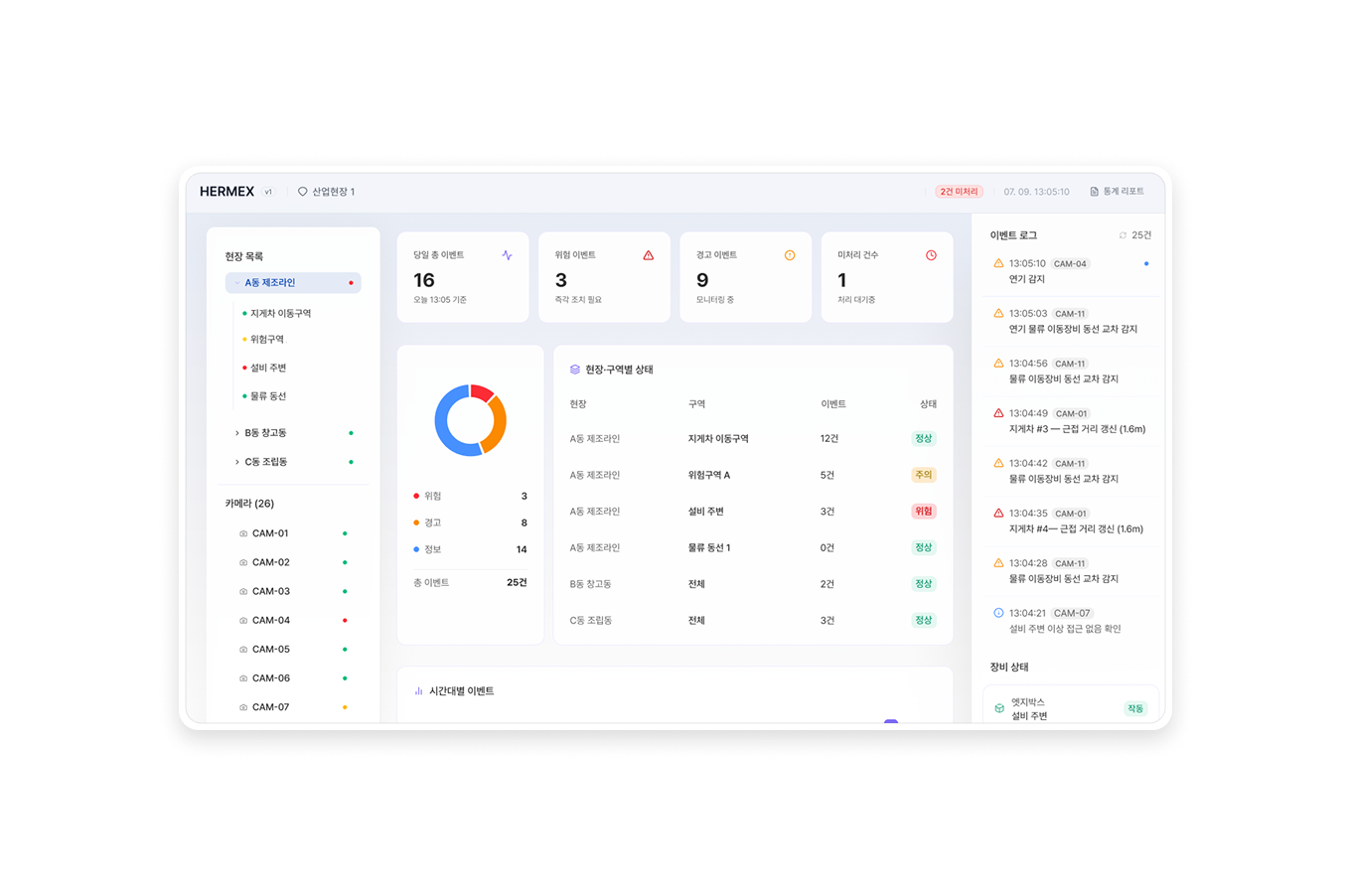Expand the B동 창고동 site group
1351x896 pixels.
[x=236, y=433]
